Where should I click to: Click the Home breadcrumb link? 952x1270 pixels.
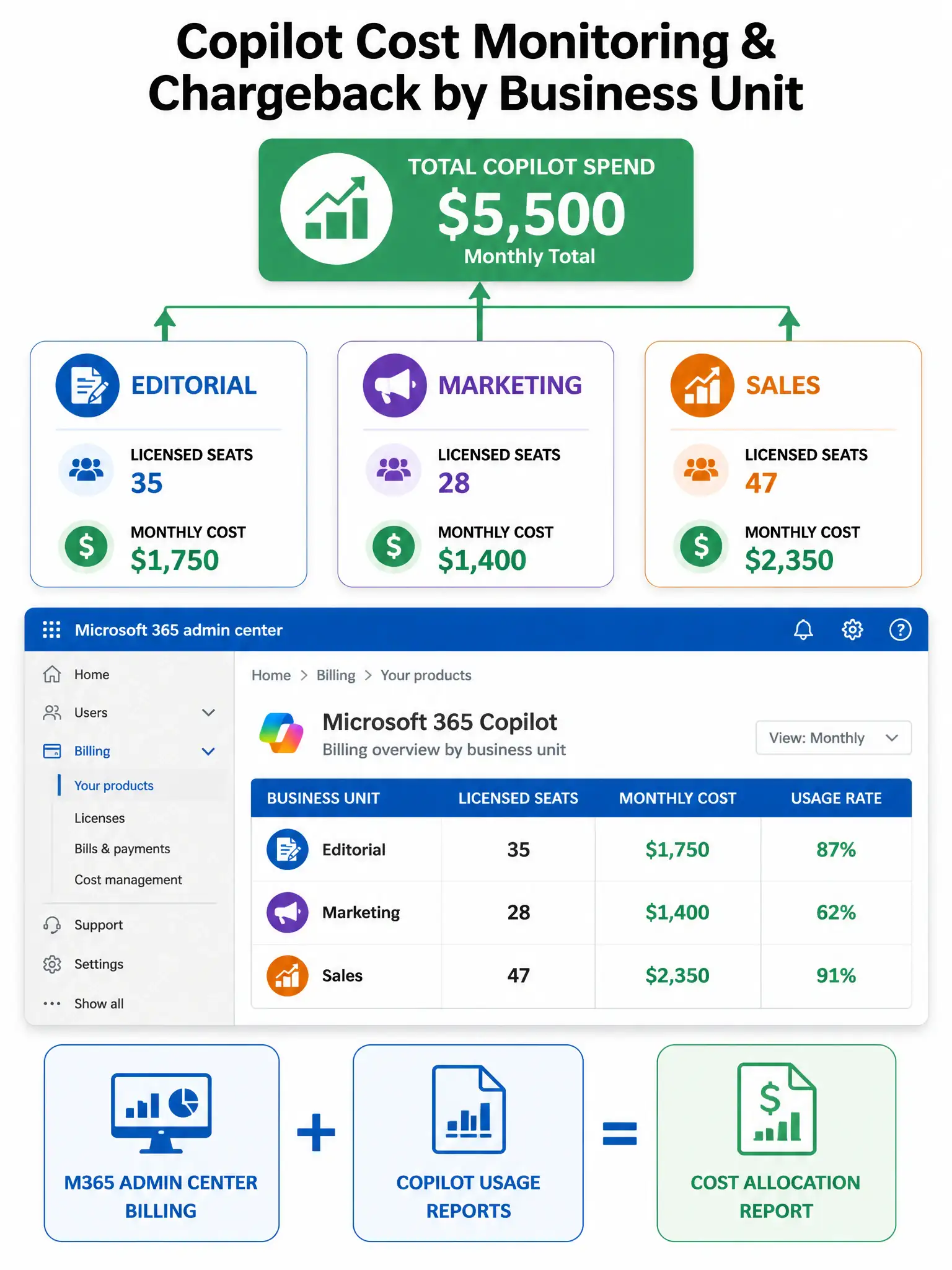(x=271, y=675)
